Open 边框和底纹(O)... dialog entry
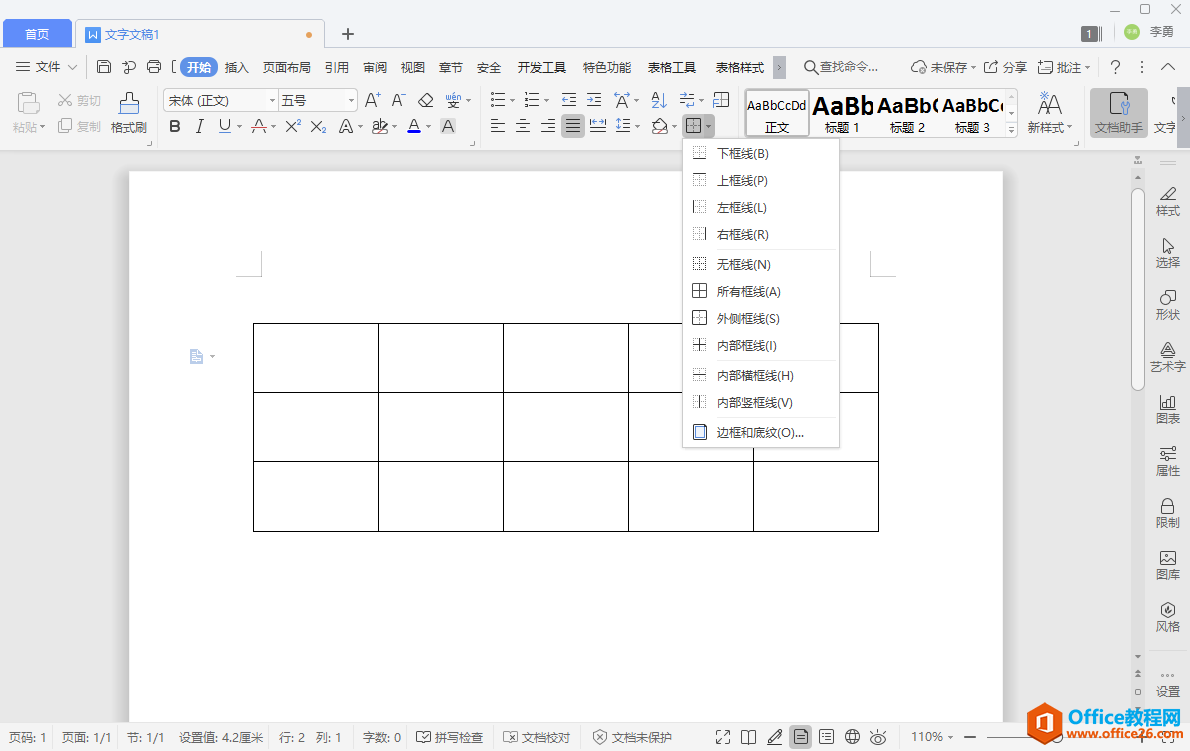 [761, 432]
